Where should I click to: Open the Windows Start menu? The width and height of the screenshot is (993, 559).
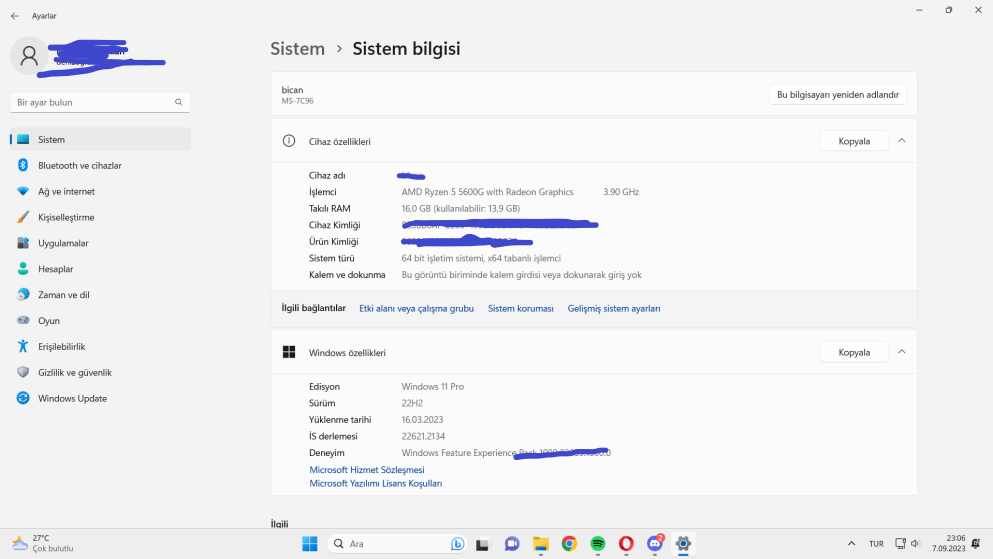pos(310,544)
